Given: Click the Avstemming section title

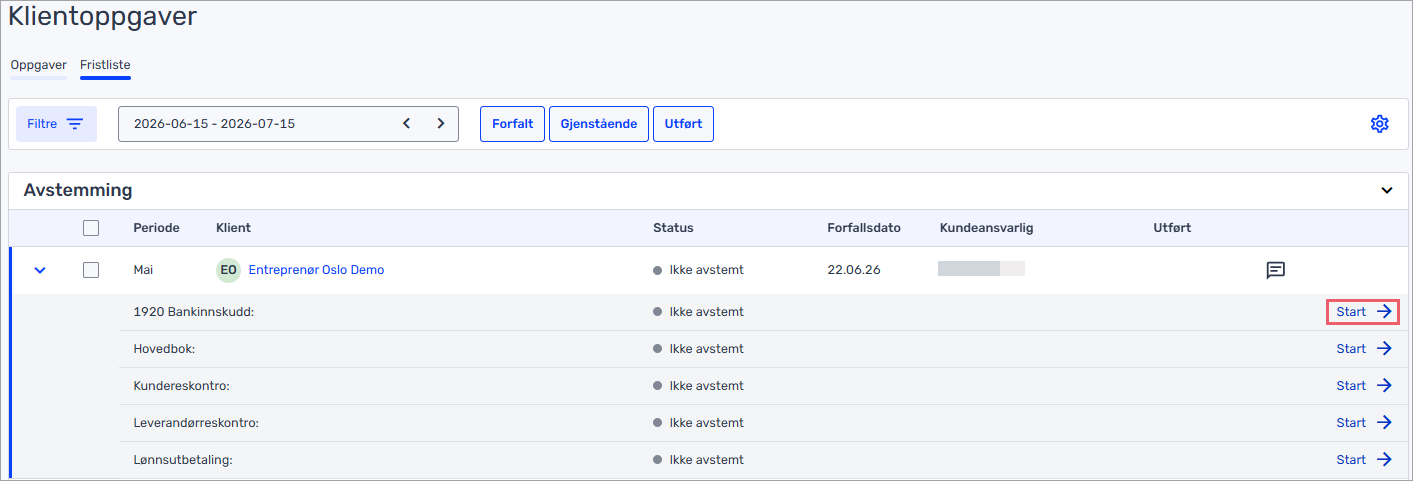Looking at the screenshot, I should pos(78,190).
